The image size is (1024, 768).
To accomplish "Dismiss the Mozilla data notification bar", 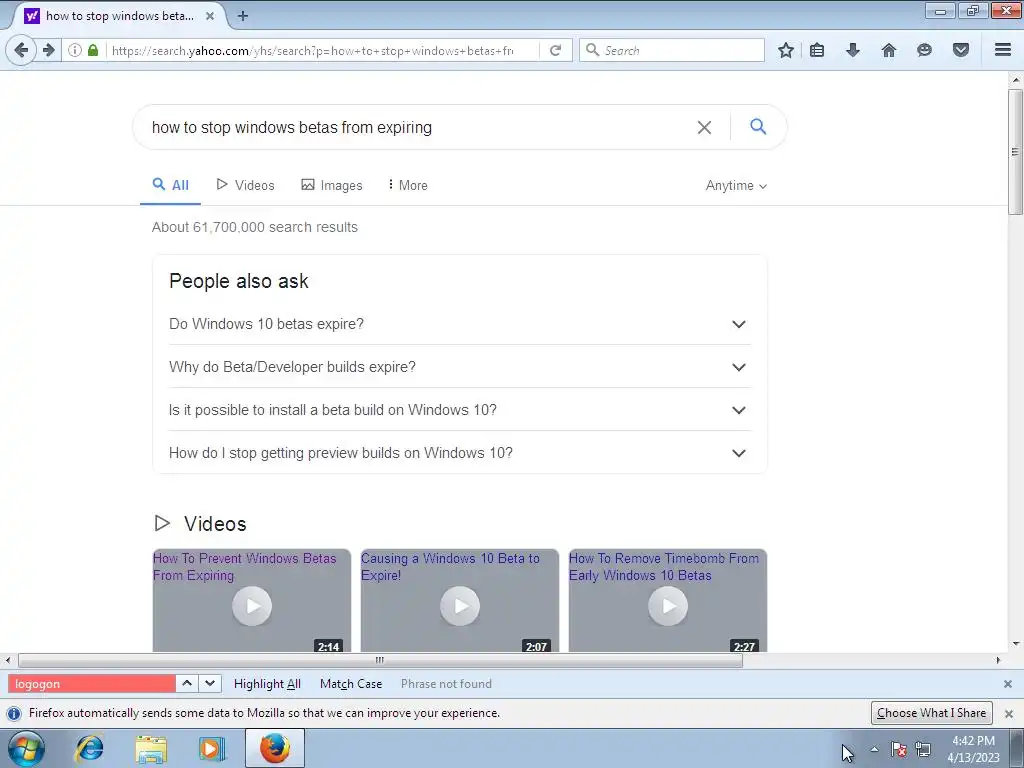I will point(1008,714).
